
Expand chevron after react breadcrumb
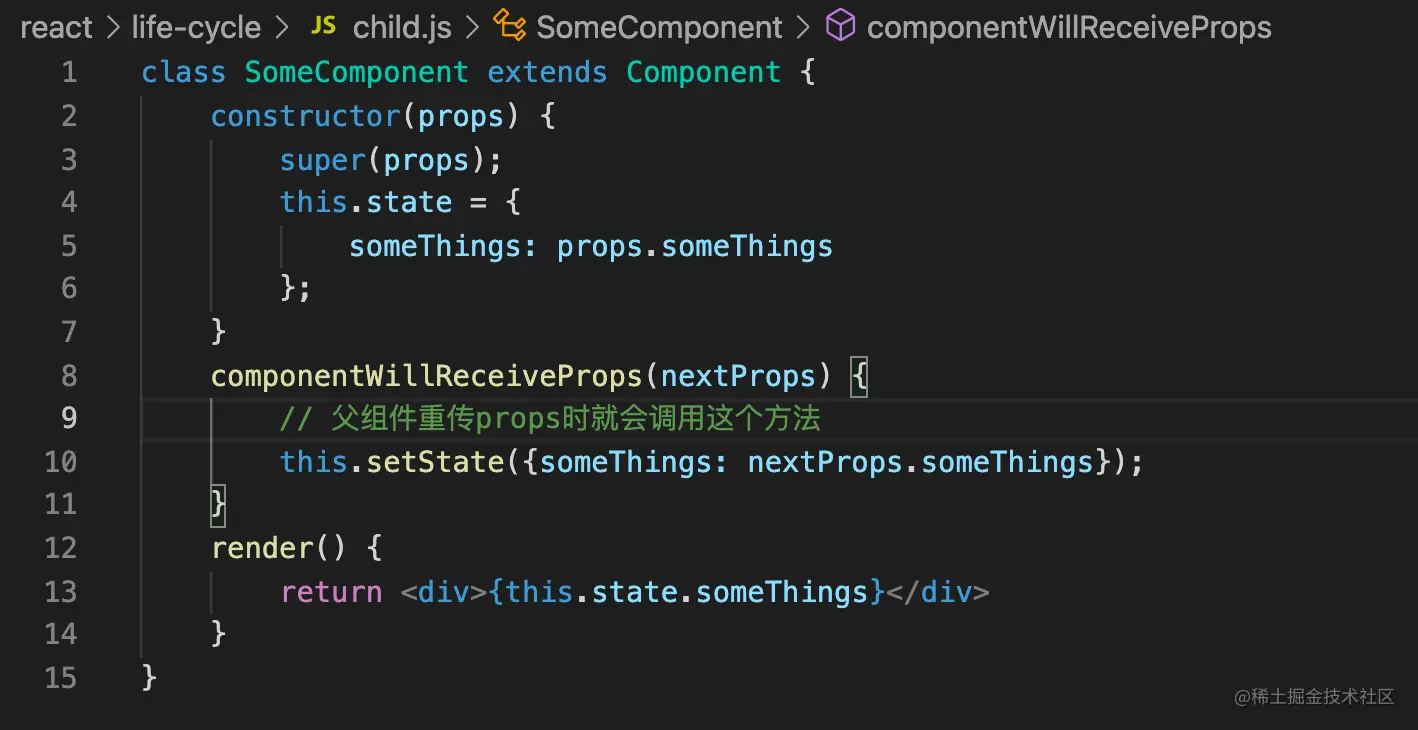pyautogui.click(x=112, y=28)
